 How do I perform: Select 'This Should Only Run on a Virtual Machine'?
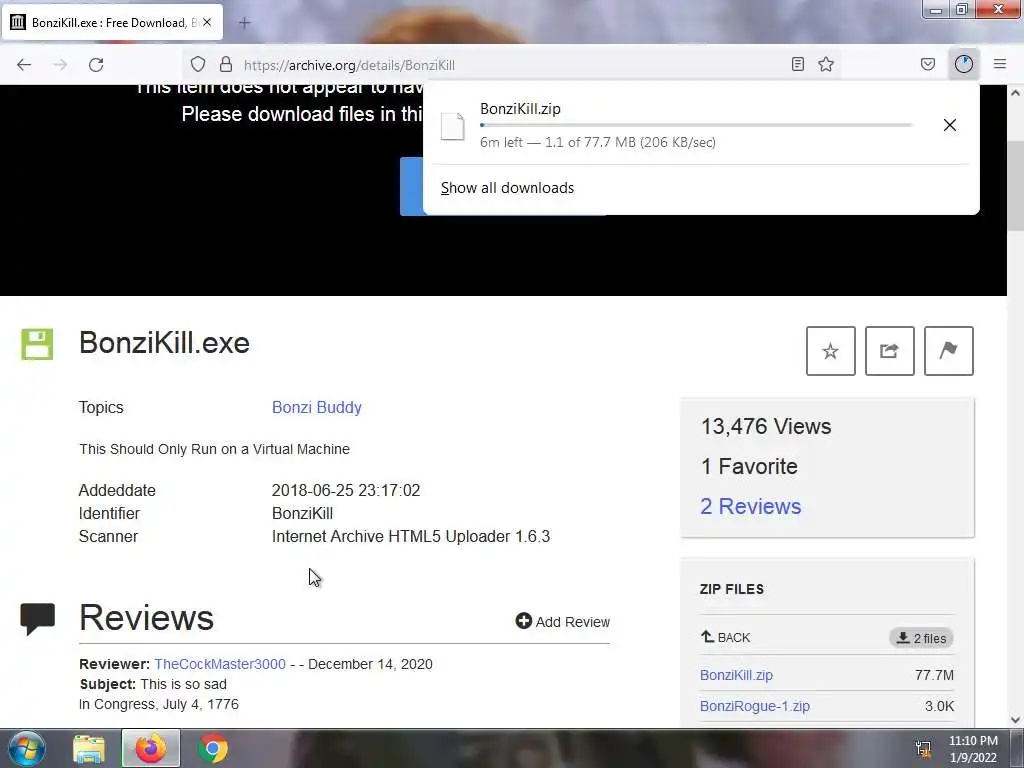[x=214, y=449]
